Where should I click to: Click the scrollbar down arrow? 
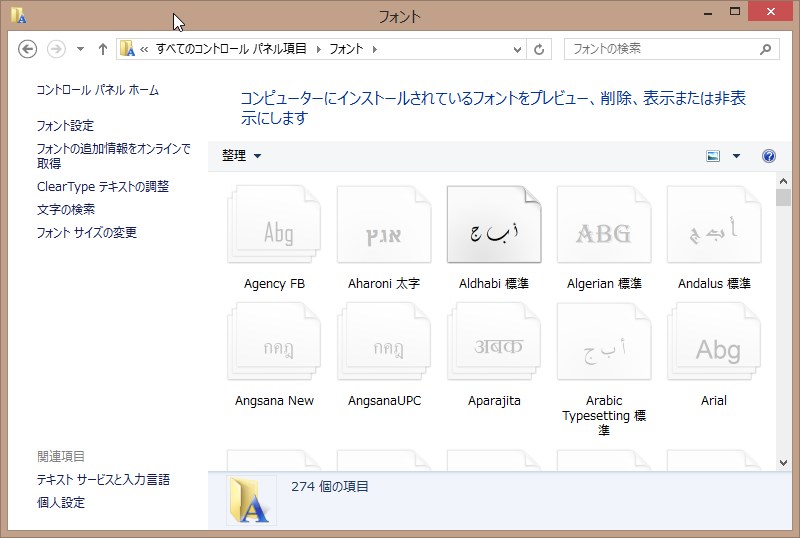coord(784,463)
